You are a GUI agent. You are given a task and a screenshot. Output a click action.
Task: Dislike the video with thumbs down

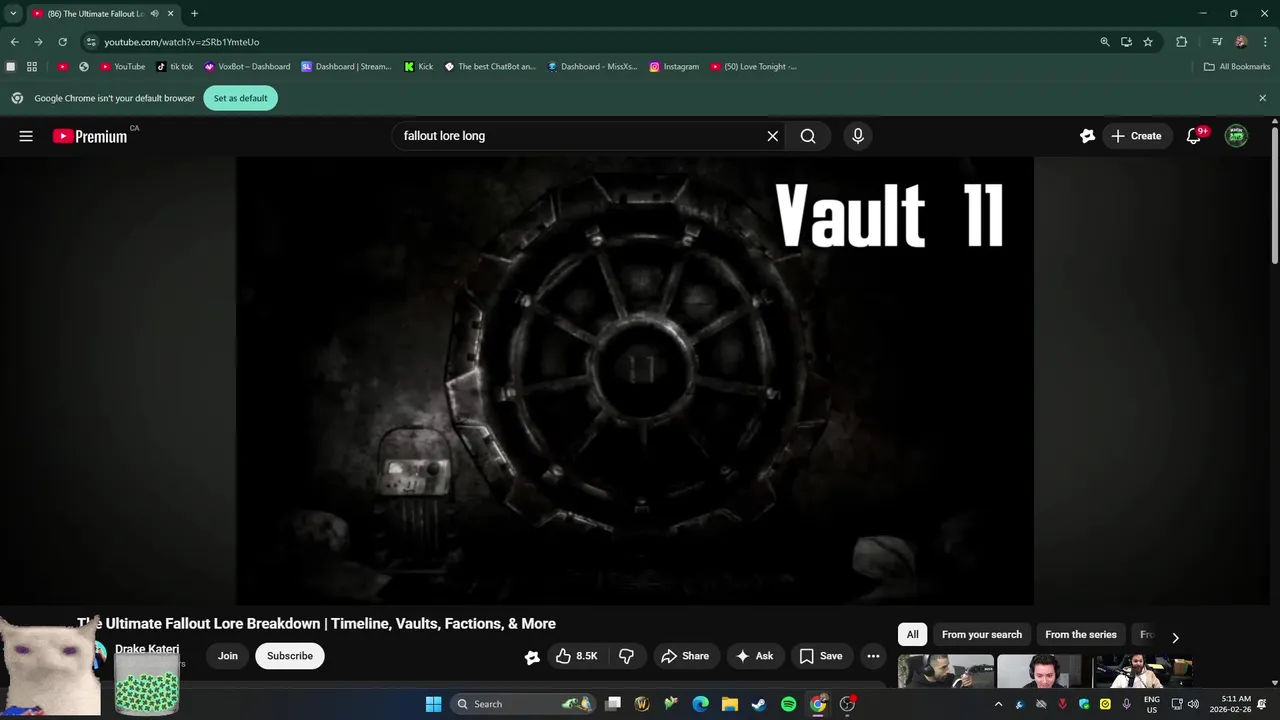[x=626, y=656]
